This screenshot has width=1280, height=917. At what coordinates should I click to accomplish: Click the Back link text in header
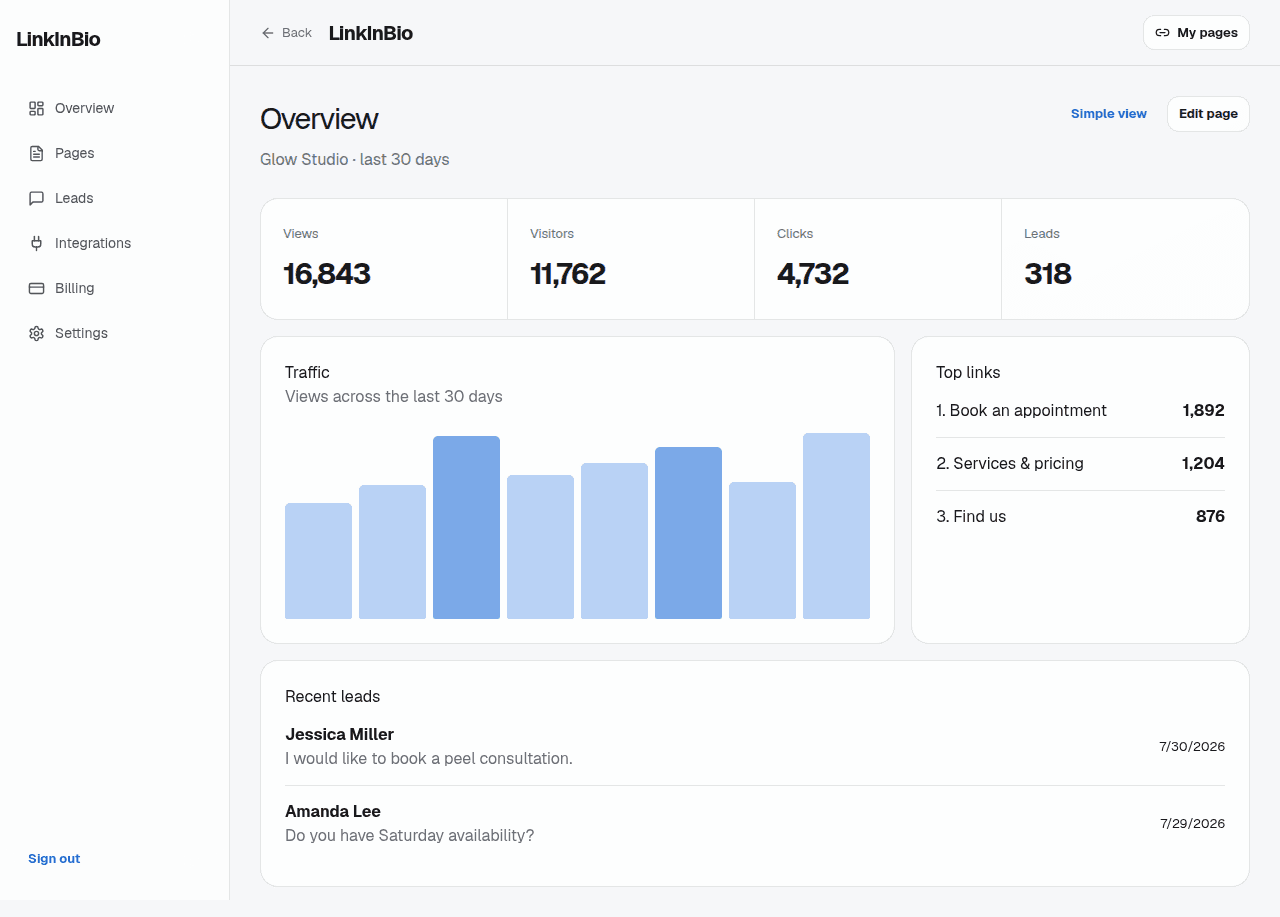tap(297, 33)
